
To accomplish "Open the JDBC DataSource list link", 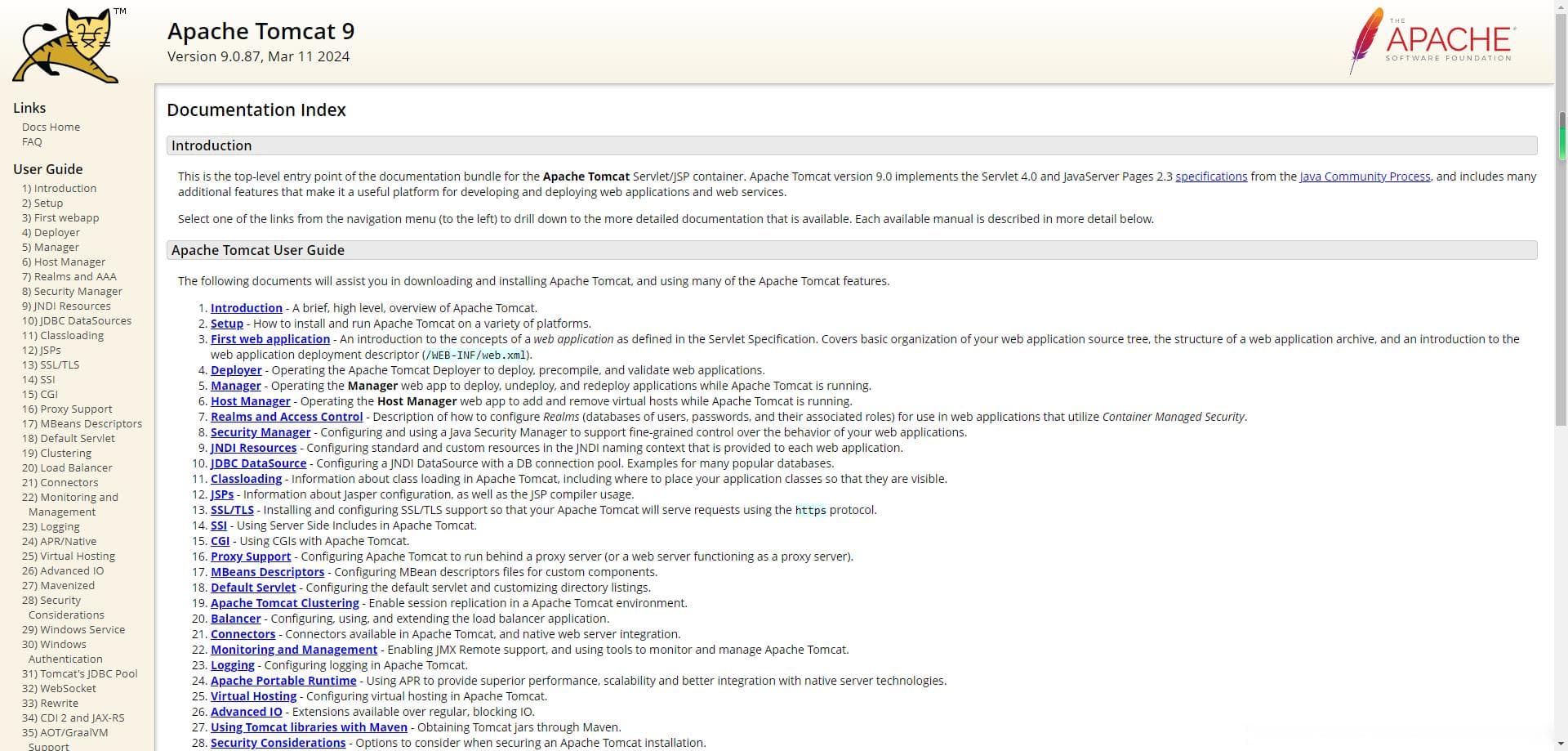I will [x=259, y=463].
